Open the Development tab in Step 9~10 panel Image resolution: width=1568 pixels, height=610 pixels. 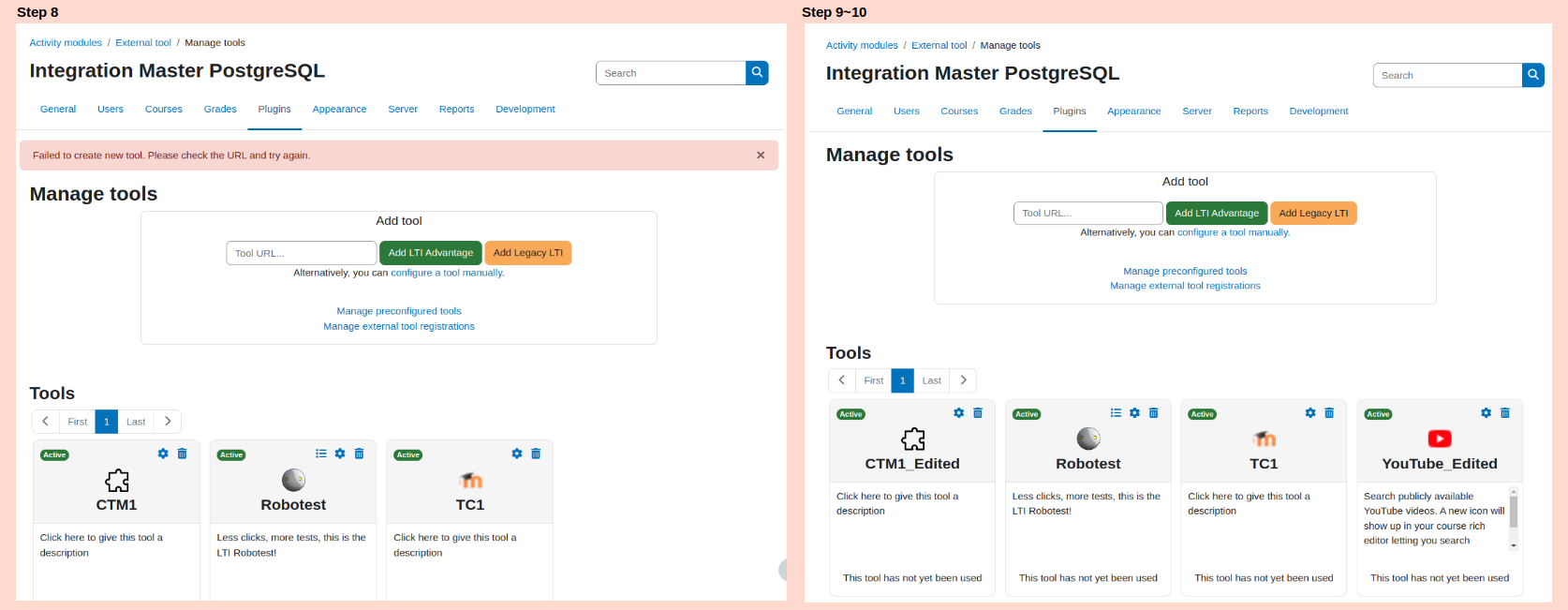1319,112
